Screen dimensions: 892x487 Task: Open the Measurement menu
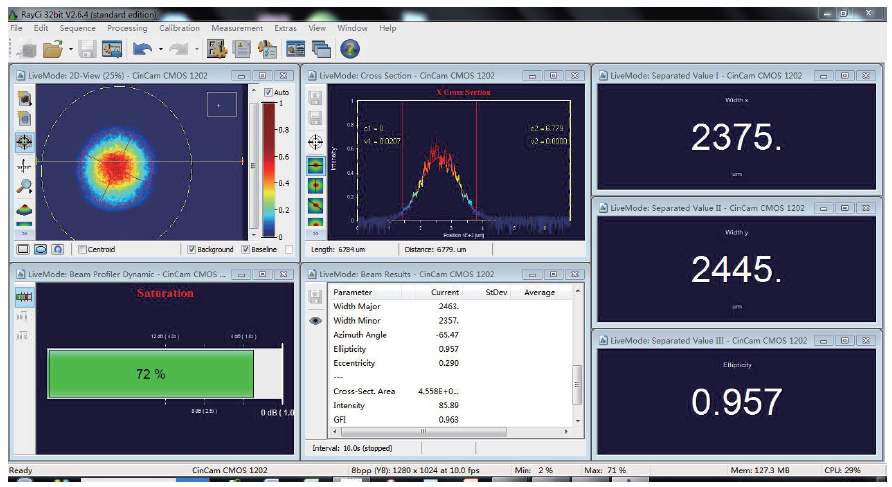pyautogui.click(x=237, y=28)
